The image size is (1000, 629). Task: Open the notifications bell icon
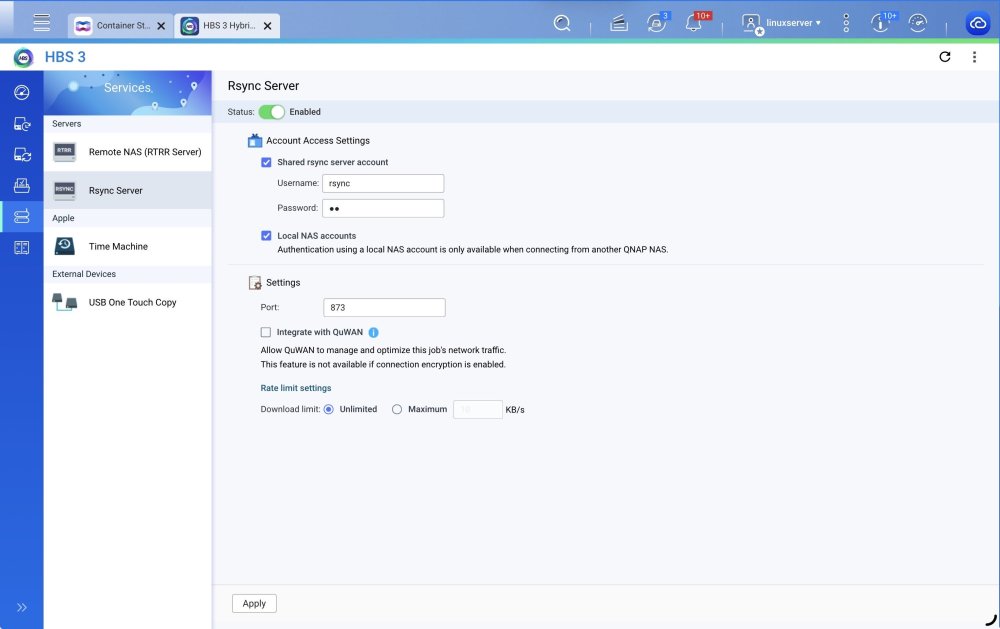coord(694,23)
